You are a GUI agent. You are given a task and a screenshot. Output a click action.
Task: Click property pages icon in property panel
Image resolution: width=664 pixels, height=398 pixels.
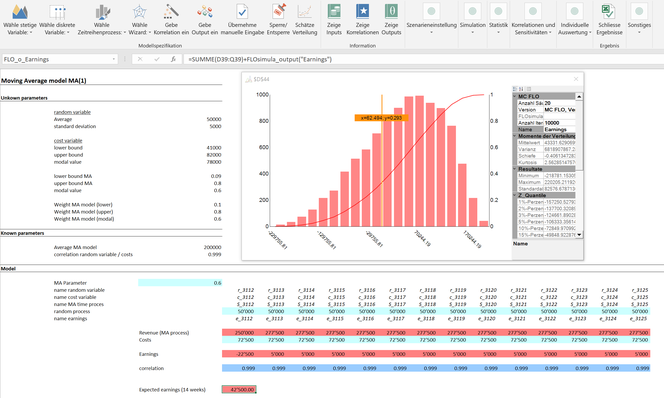pyautogui.click(x=528, y=89)
